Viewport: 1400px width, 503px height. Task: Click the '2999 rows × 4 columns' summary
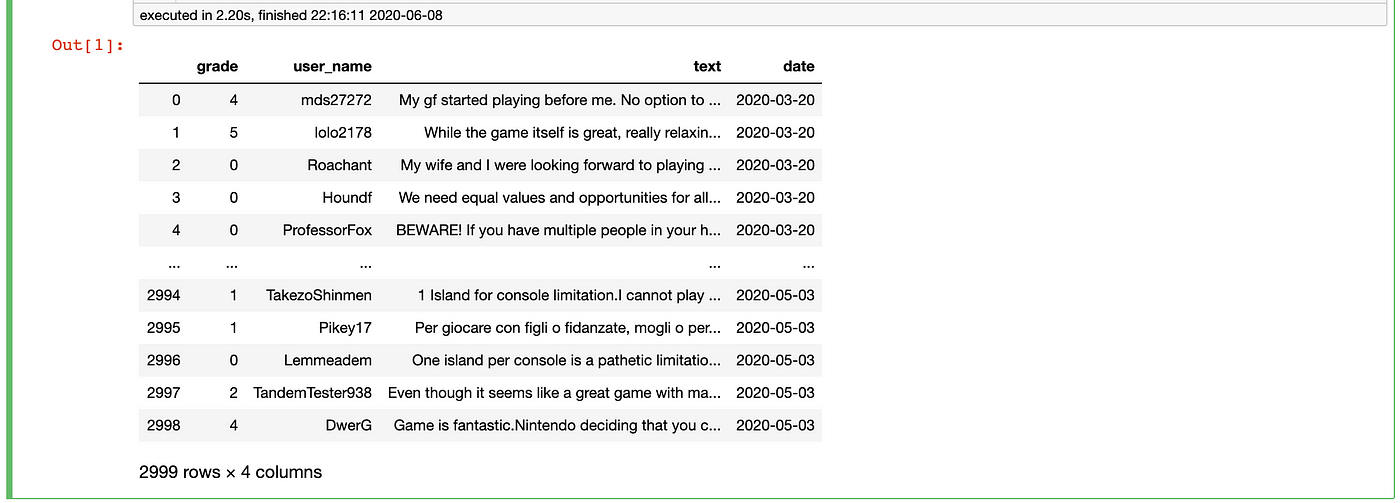click(x=231, y=471)
